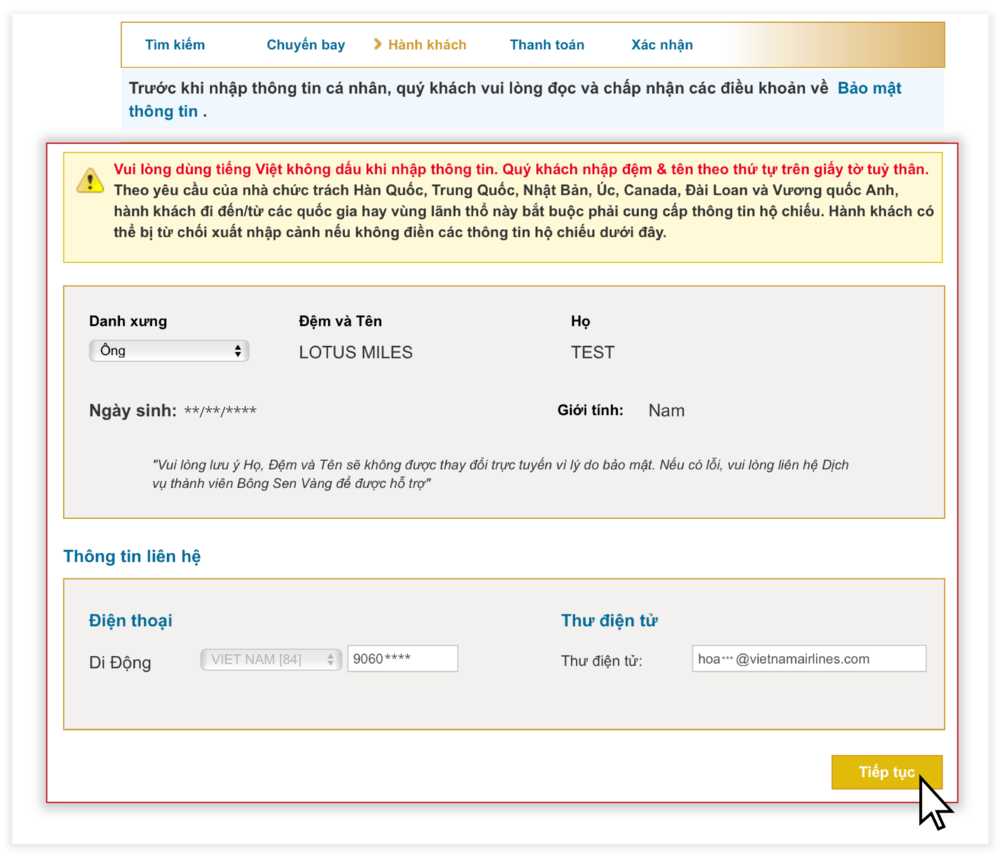Click the Điện thoại section label
Image resolution: width=1000 pixels, height=856 pixels.
tap(130, 621)
